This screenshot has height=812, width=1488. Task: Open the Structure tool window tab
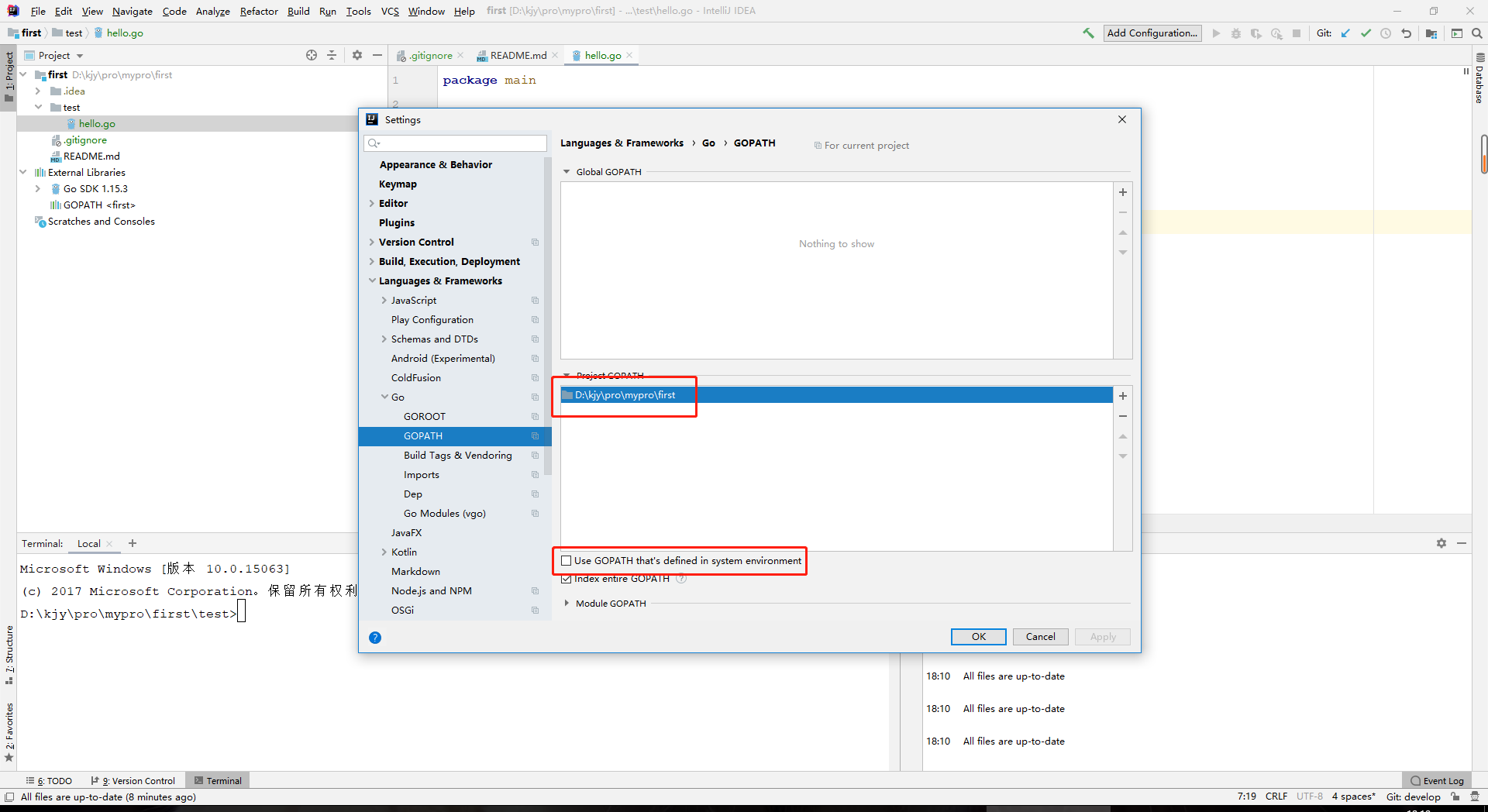[9, 655]
